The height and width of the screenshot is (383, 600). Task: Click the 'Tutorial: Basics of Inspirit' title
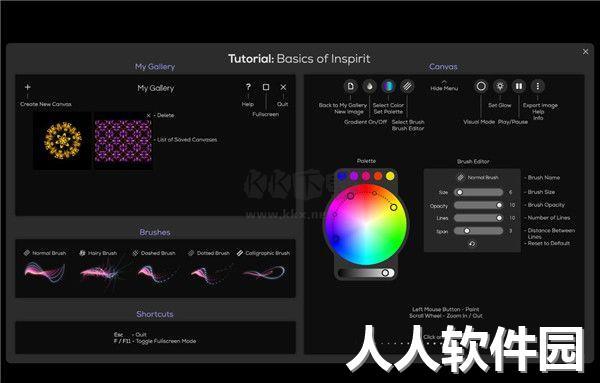click(299, 59)
